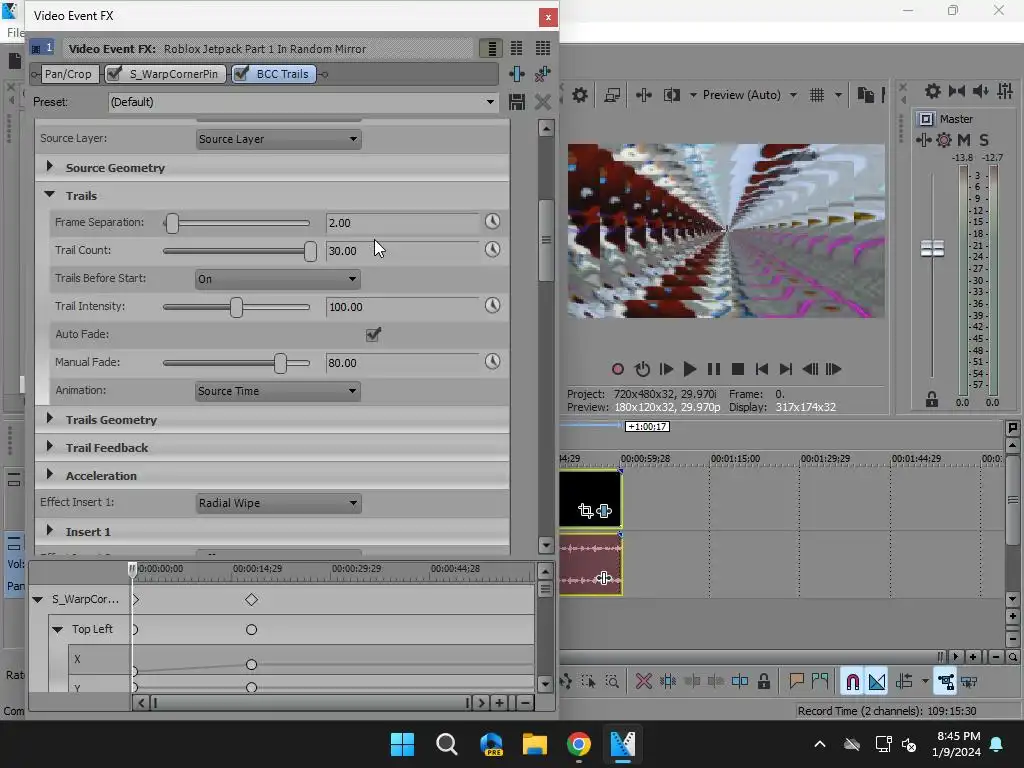Select the Pan/Crop chain tab
1024x768 pixels.
pyautogui.click(x=68, y=74)
